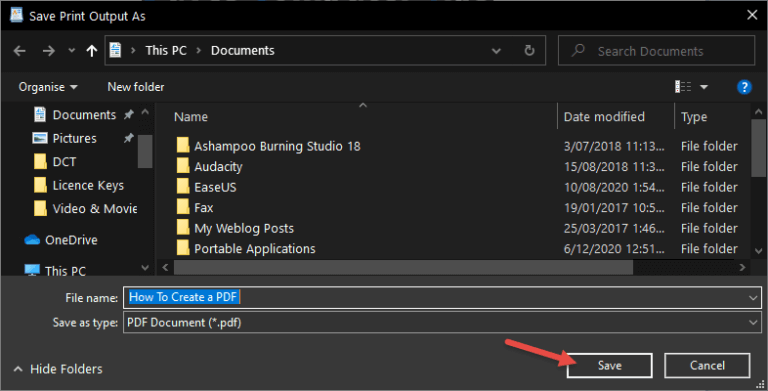Click the view layout icon
The width and height of the screenshot is (768, 391).
point(683,87)
